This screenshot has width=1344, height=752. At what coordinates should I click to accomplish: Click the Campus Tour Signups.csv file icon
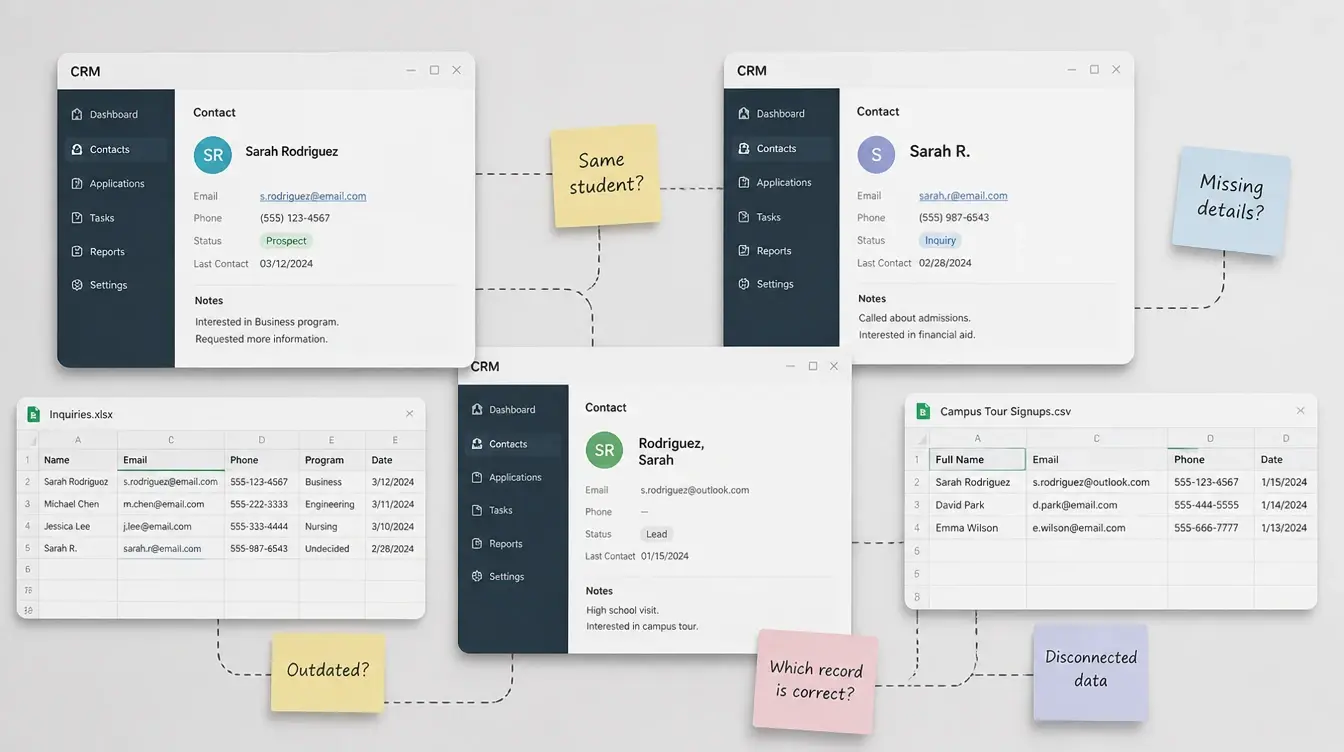pyautogui.click(x=922, y=411)
